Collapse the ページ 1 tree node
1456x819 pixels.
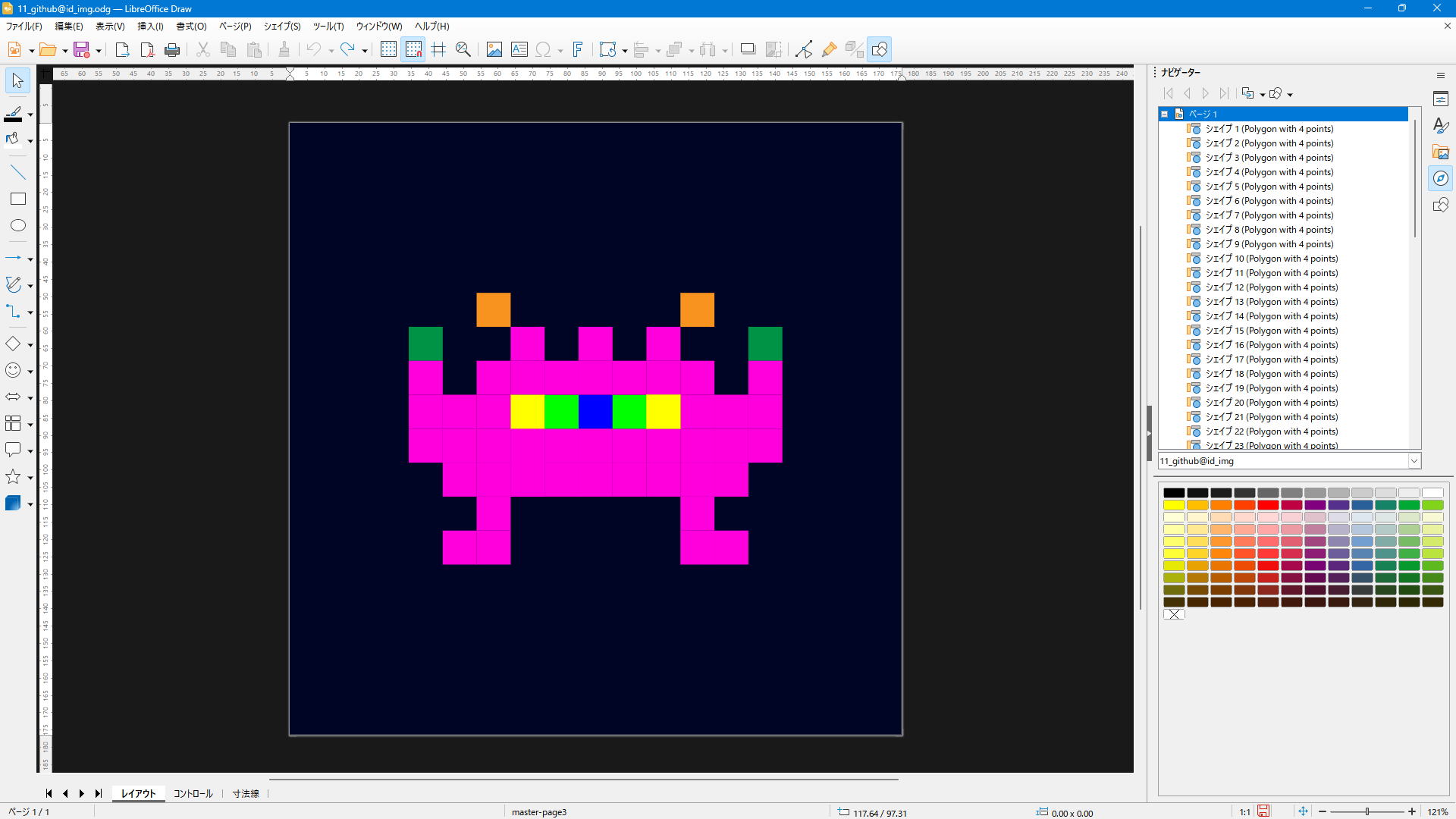[1165, 115]
